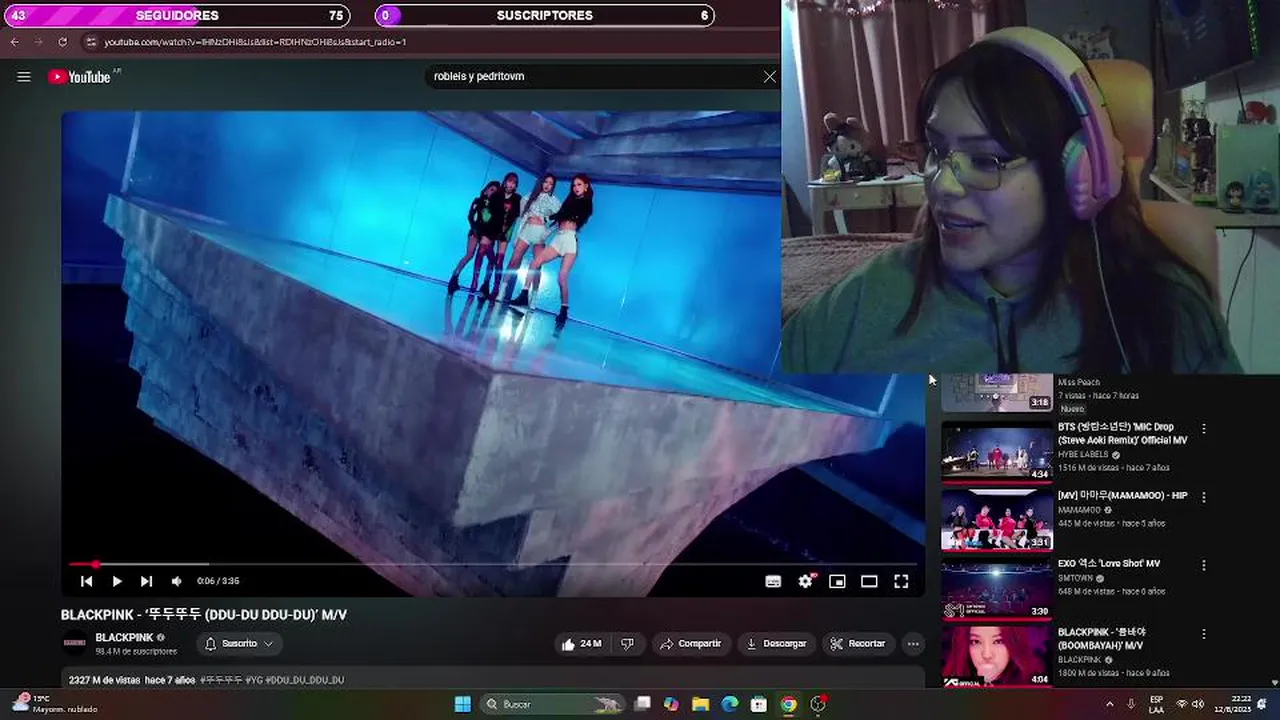Open the network and volume quick settings
Screen dimensions: 1280x720
[x=1190, y=704]
